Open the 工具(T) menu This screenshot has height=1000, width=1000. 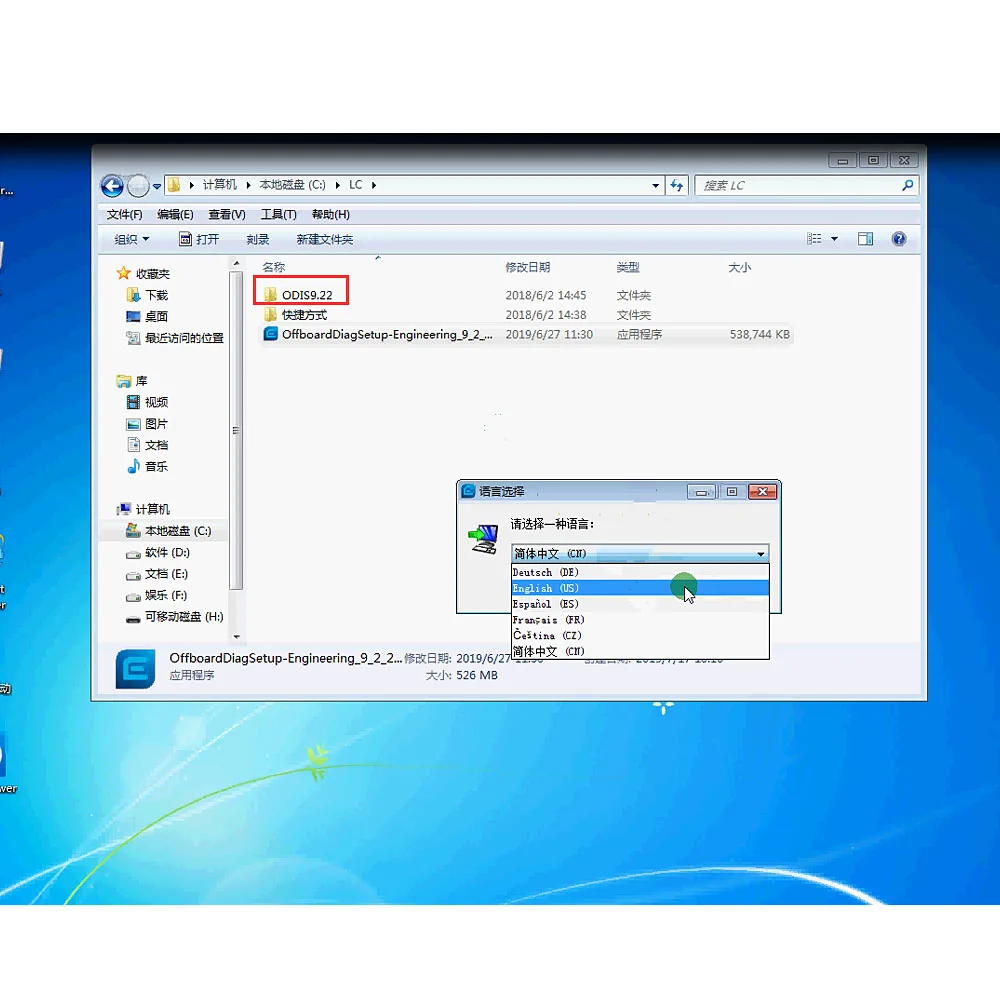pyautogui.click(x=279, y=214)
